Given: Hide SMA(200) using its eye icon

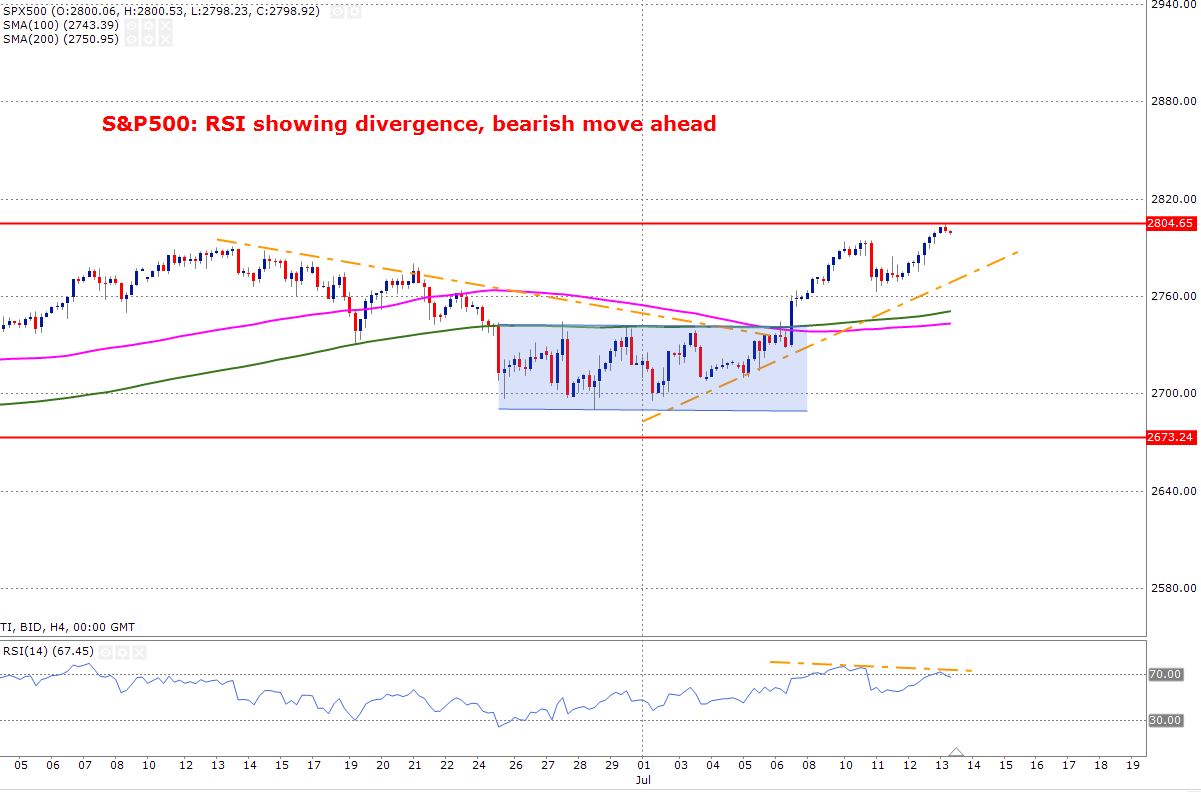Looking at the screenshot, I should 132,40.
